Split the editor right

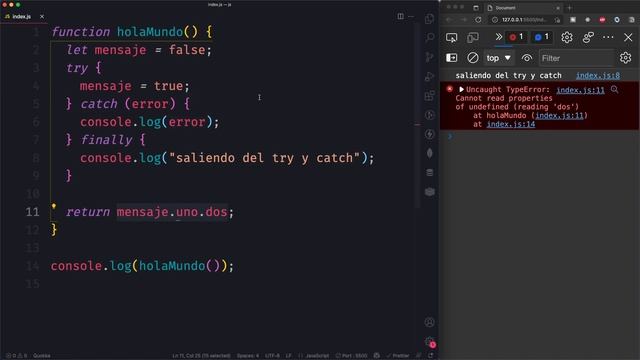coord(400,16)
